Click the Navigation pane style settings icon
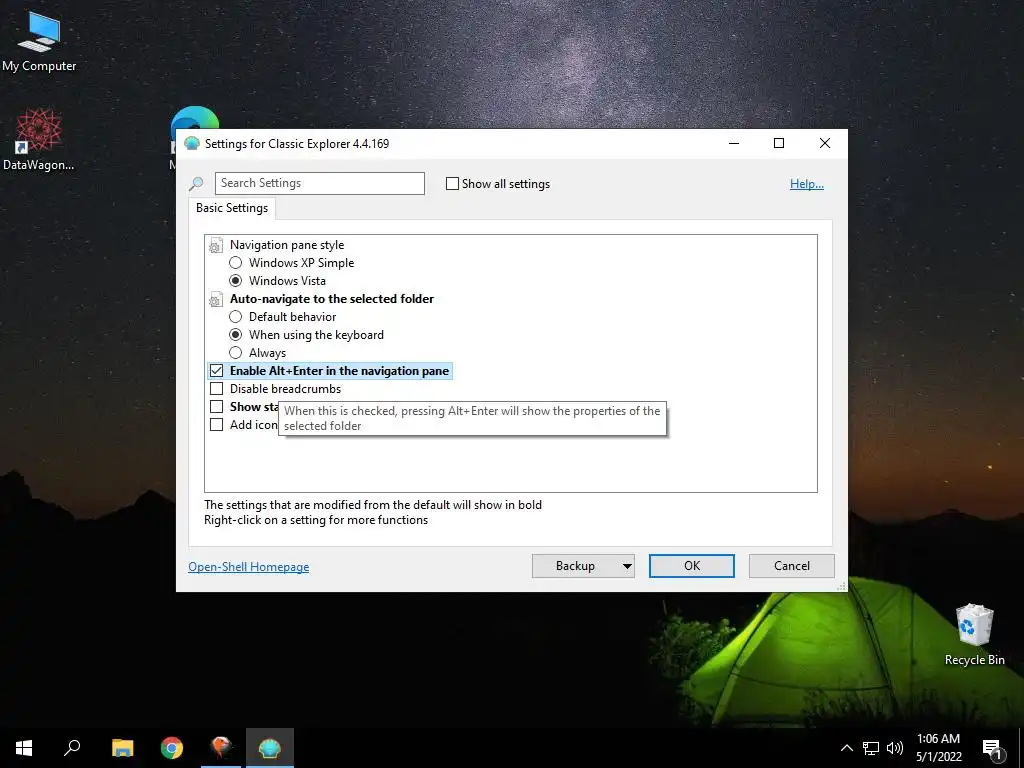Screen dimensions: 1024x768 click(216, 246)
